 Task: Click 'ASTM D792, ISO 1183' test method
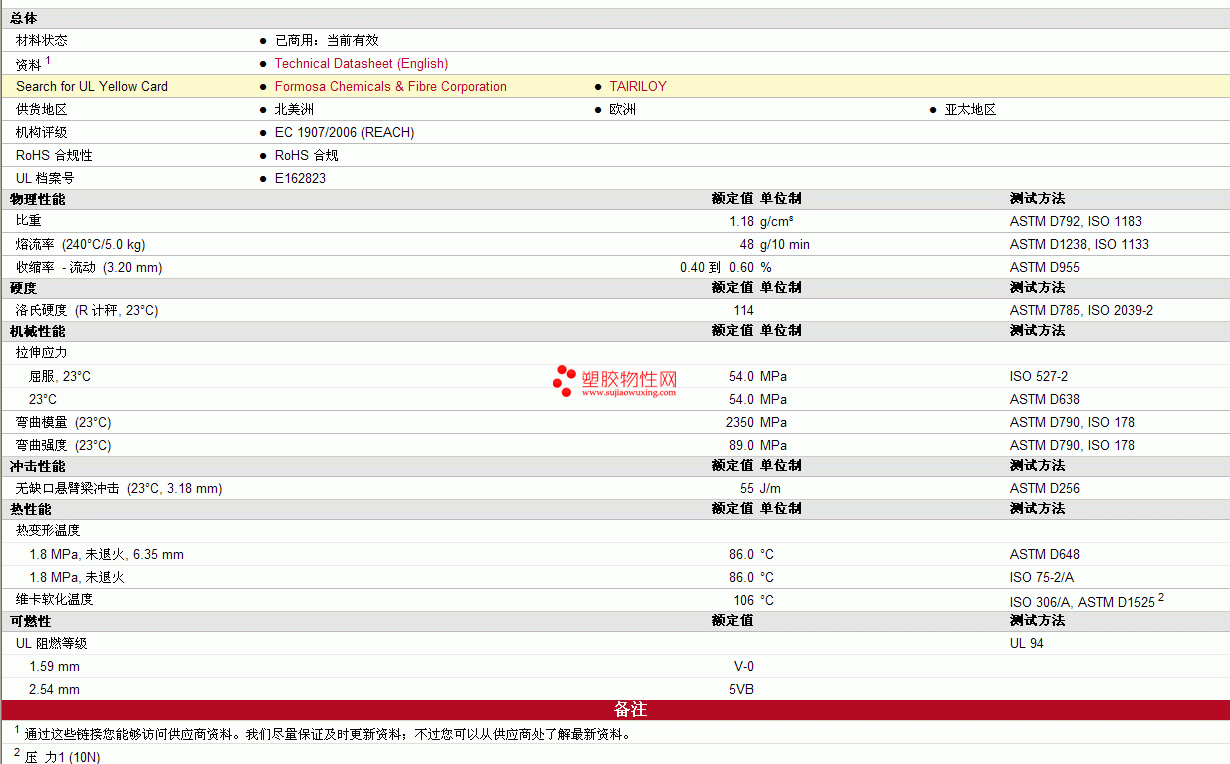1076,221
